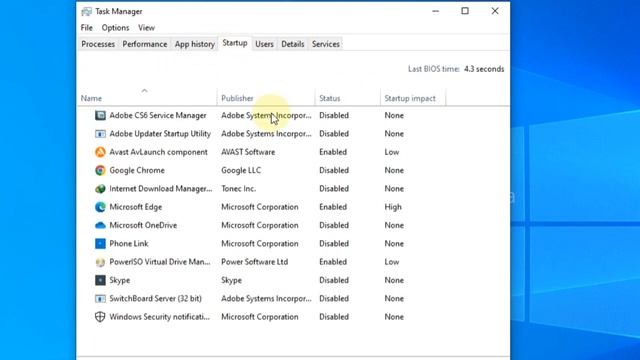Switch to the Performance tab
This screenshot has width=640, height=360.
click(x=145, y=44)
